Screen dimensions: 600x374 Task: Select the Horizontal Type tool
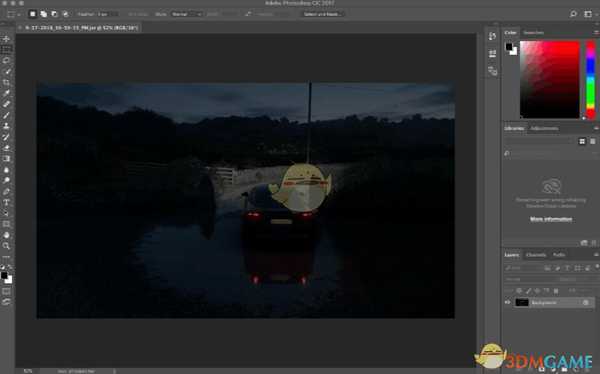point(7,202)
